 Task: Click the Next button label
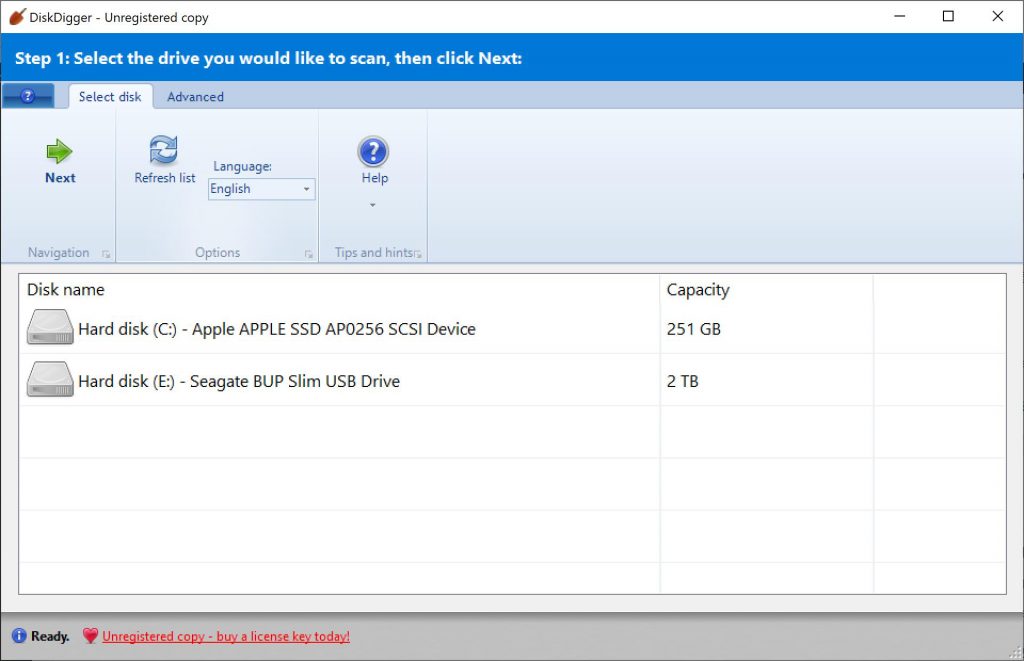coord(60,178)
